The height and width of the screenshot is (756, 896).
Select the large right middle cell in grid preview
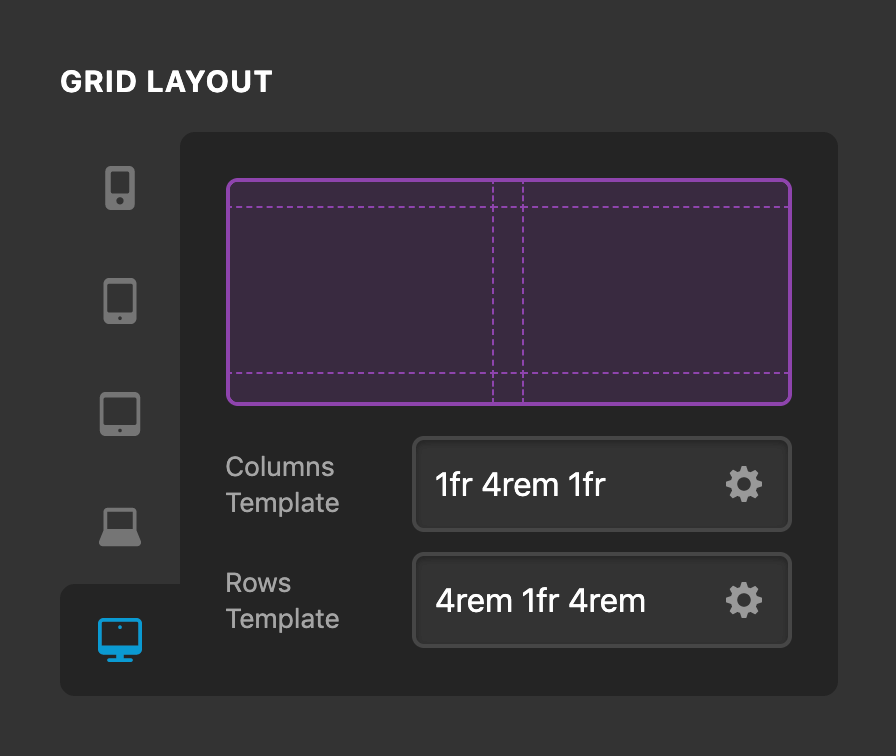(x=656, y=290)
